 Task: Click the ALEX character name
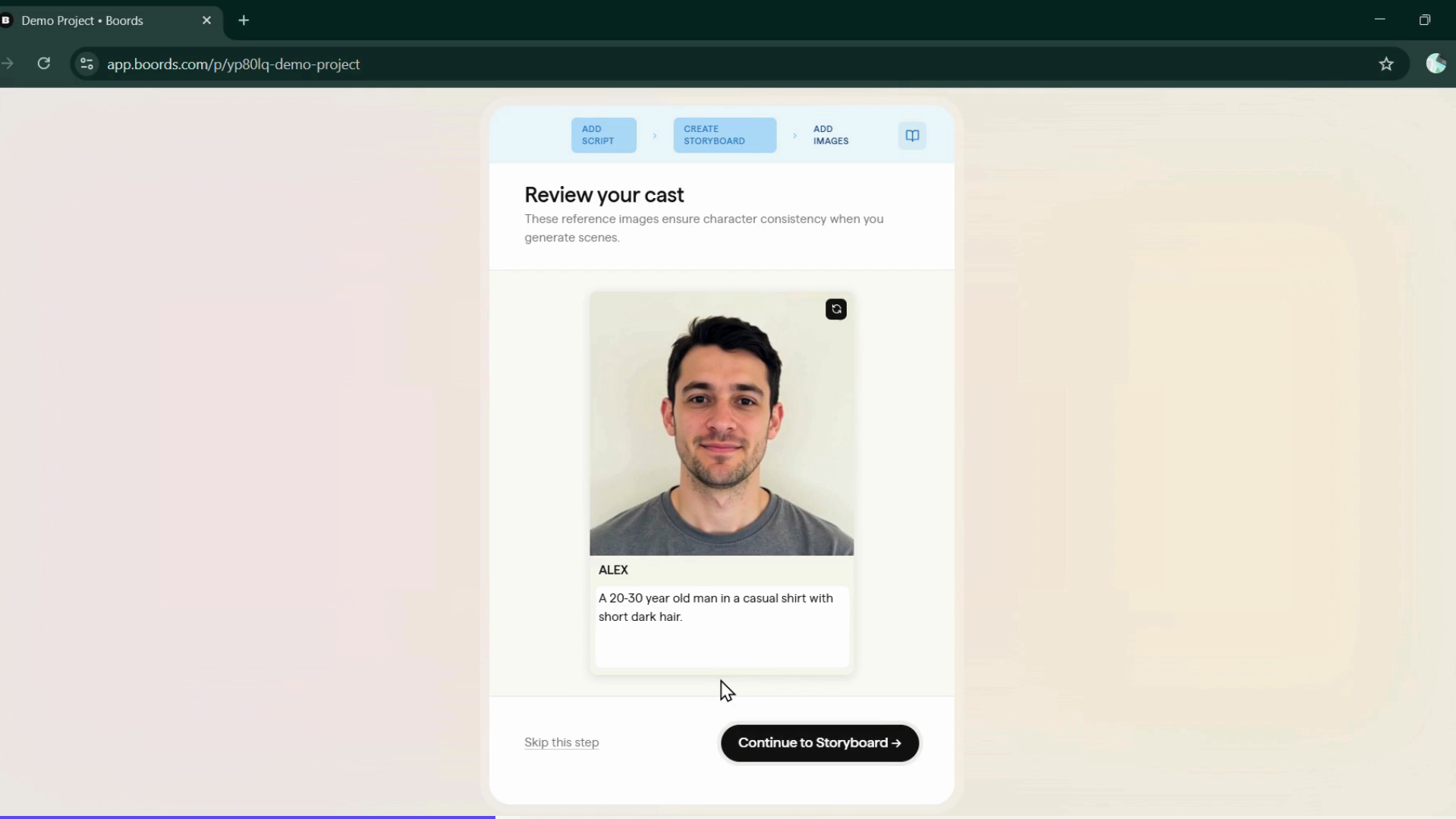(x=613, y=570)
